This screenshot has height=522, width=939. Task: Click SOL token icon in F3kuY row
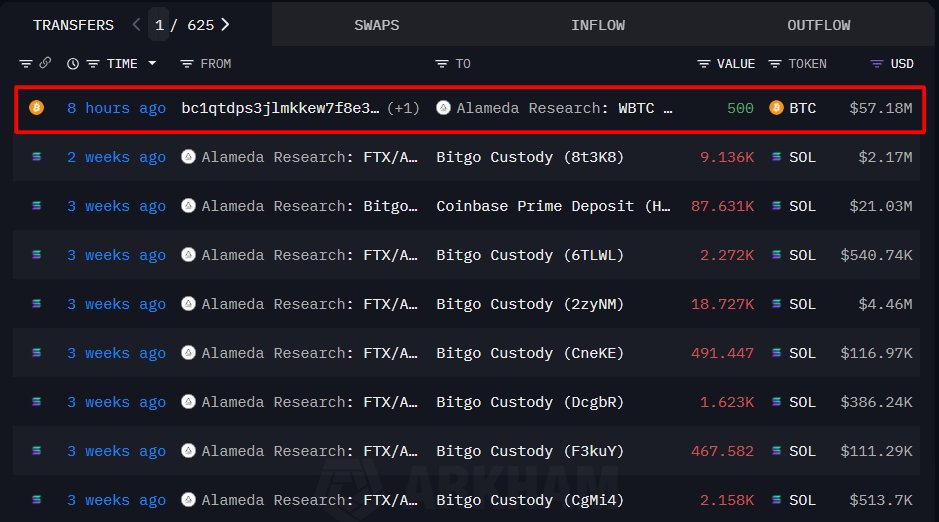tap(776, 451)
